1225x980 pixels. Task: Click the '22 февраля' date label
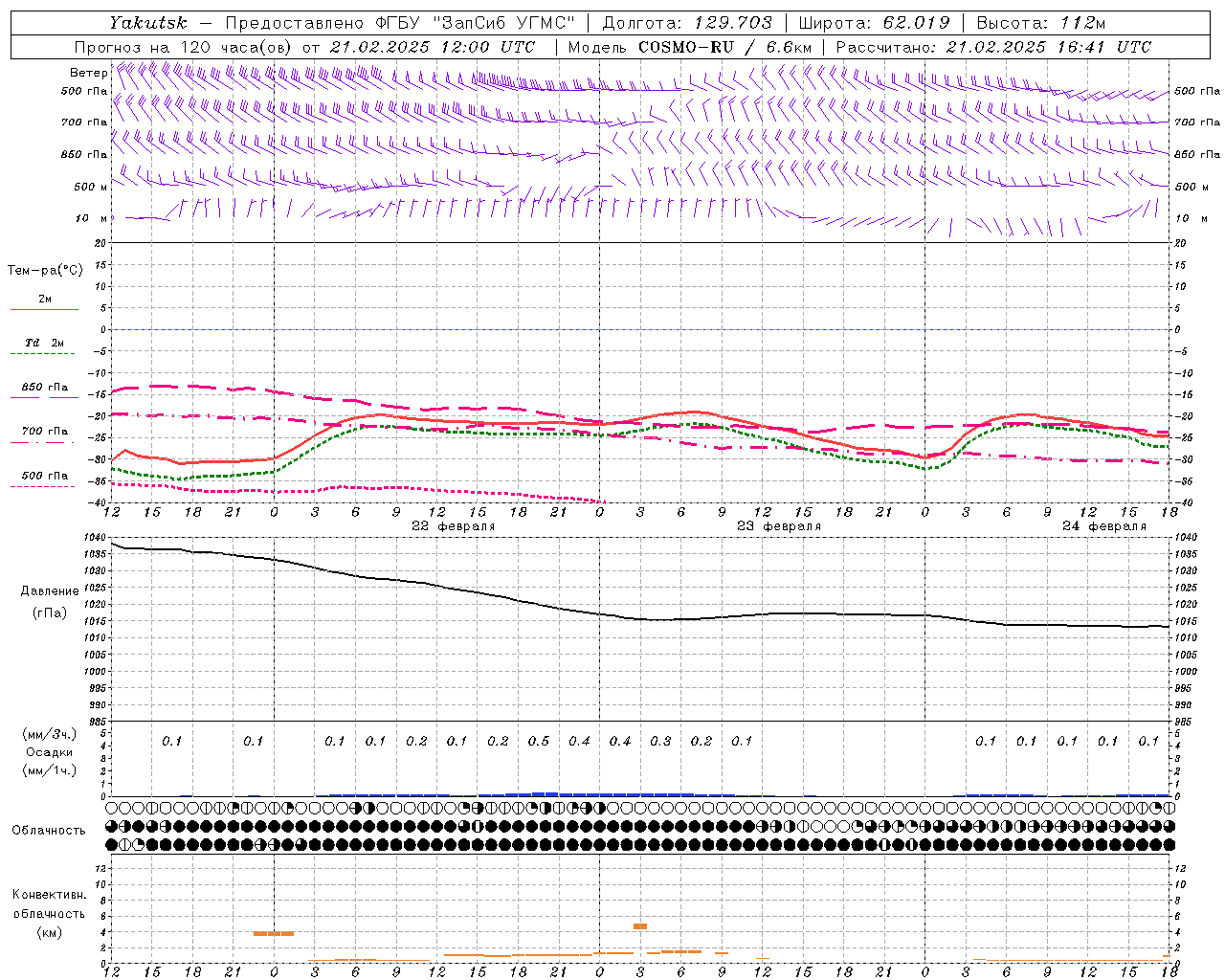click(x=454, y=526)
